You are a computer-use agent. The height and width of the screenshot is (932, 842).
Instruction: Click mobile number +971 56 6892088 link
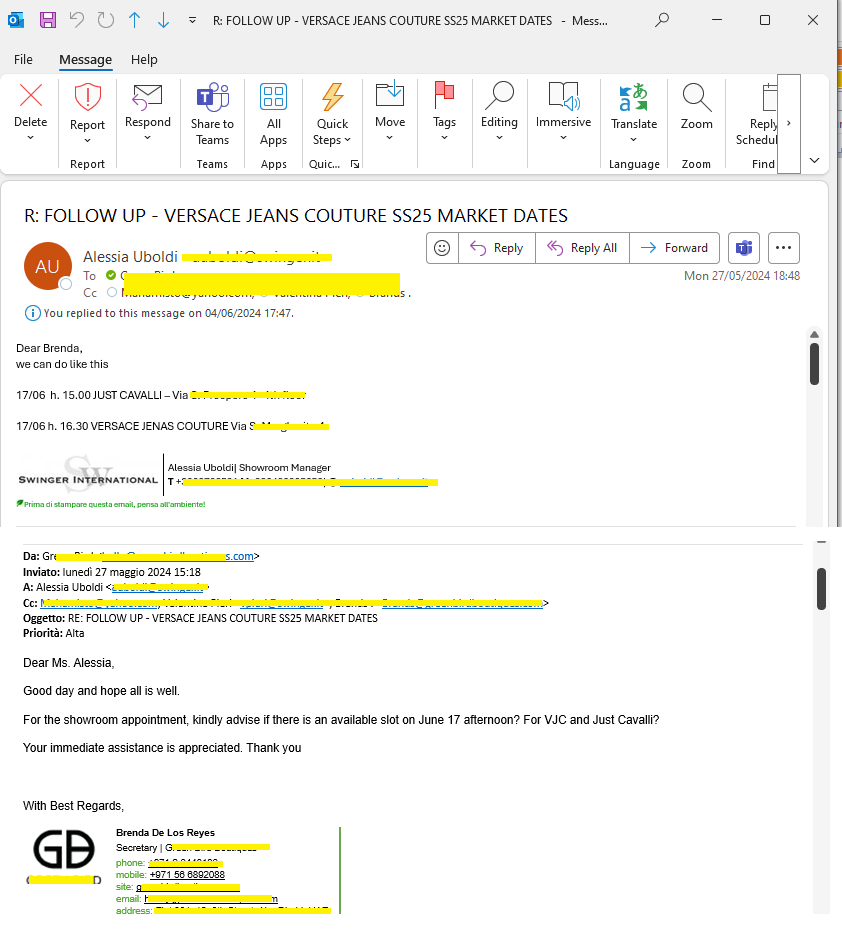tap(187, 875)
